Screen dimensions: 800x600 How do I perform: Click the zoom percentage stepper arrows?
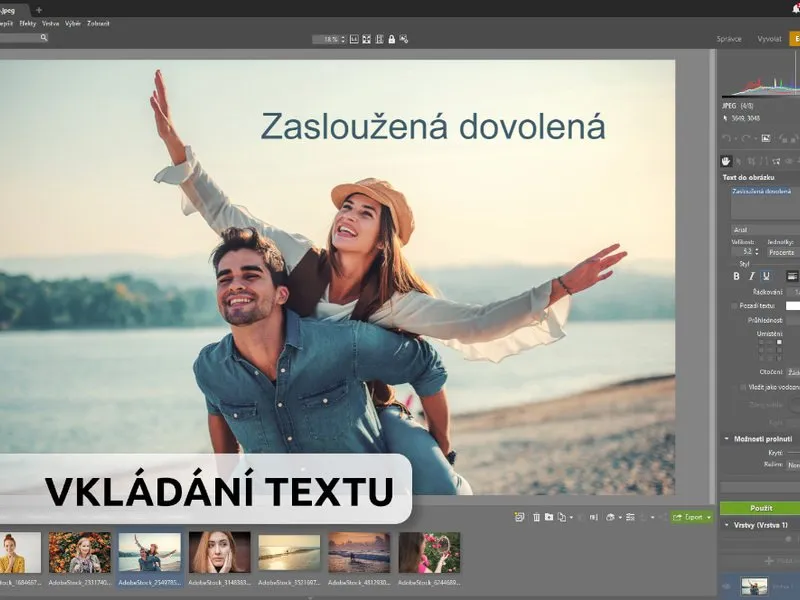(x=343, y=39)
